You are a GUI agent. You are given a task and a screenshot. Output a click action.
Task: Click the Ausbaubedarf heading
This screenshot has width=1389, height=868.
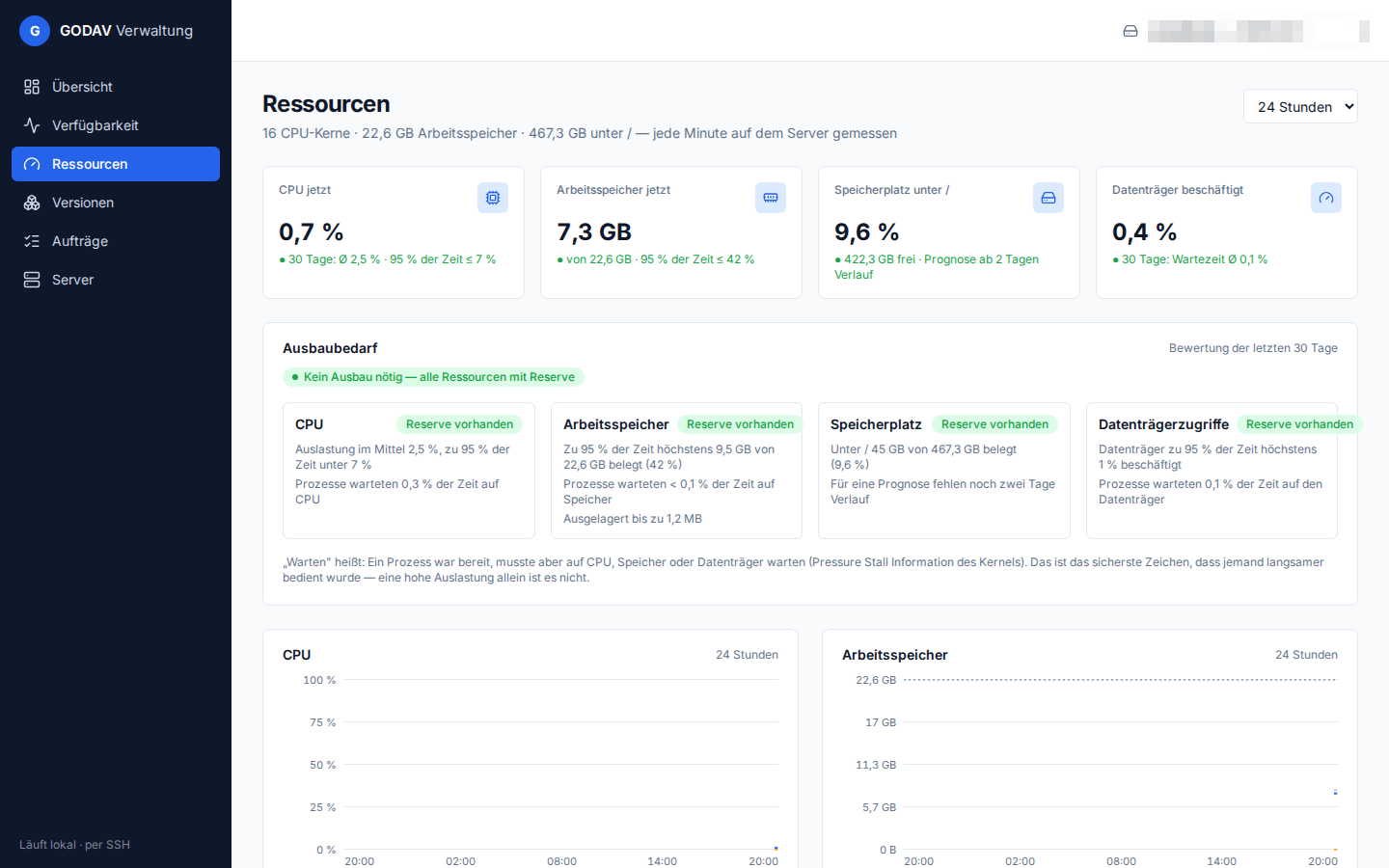[x=330, y=348]
